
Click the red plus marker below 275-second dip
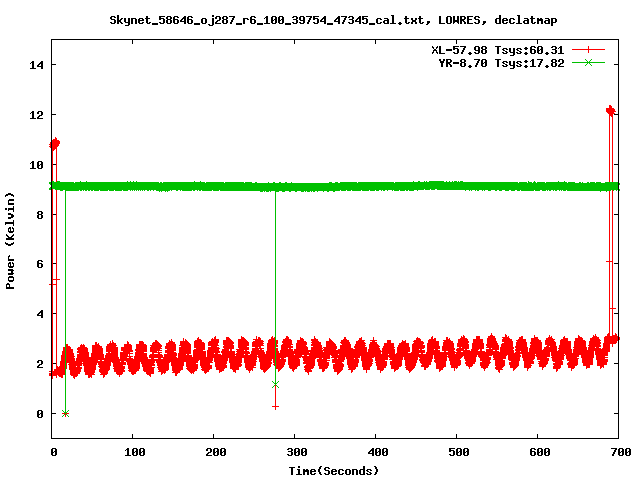coord(276,407)
